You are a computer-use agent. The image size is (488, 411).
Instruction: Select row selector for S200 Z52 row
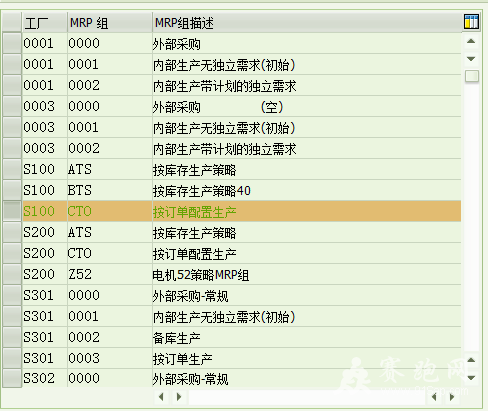click(x=12, y=274)
